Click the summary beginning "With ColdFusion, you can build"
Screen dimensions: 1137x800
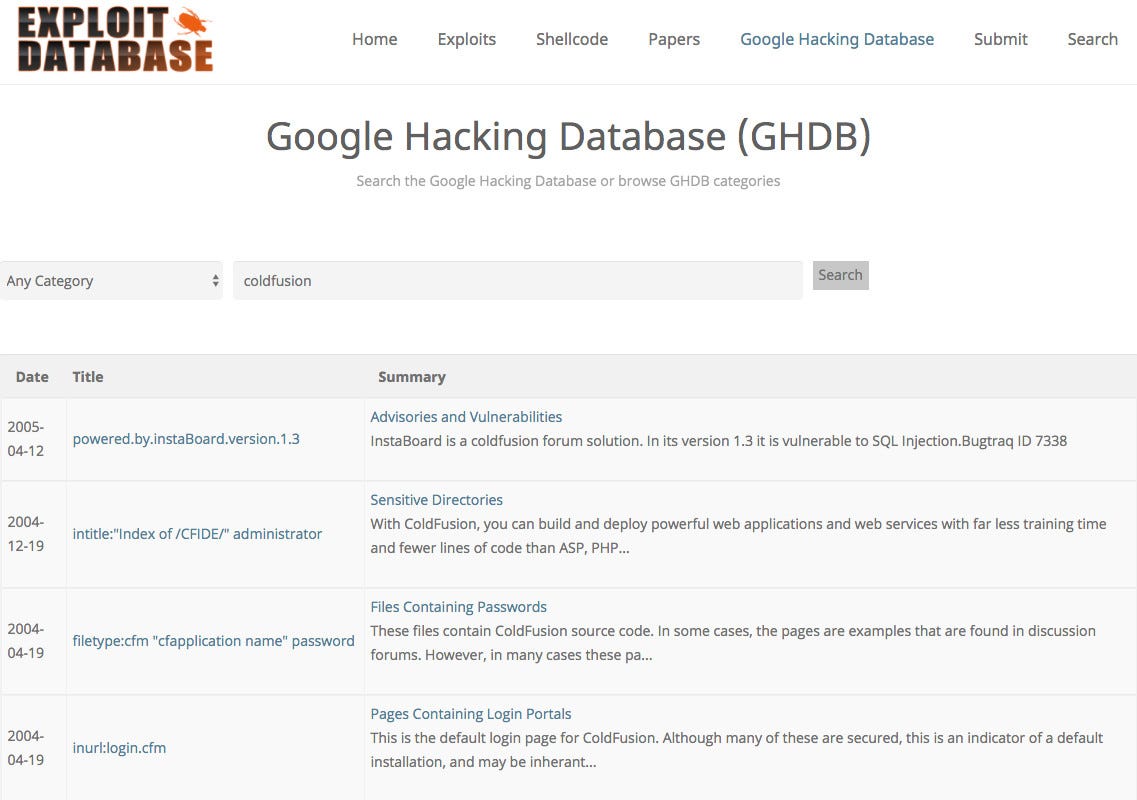click(x=738, y=536)
